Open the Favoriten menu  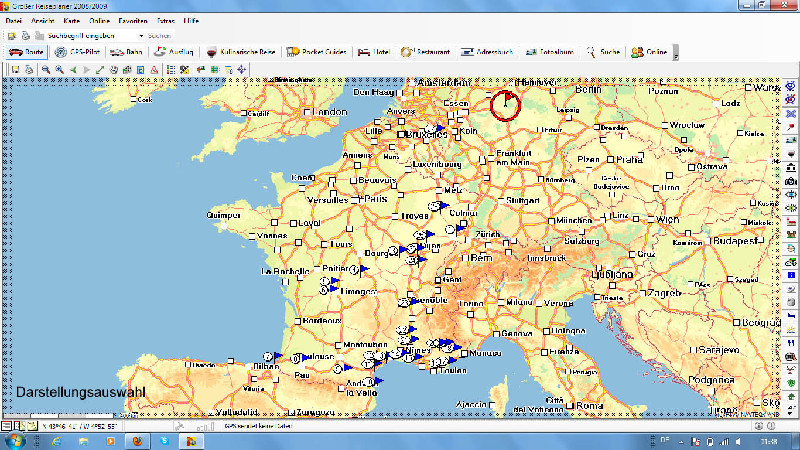(132, 20)
